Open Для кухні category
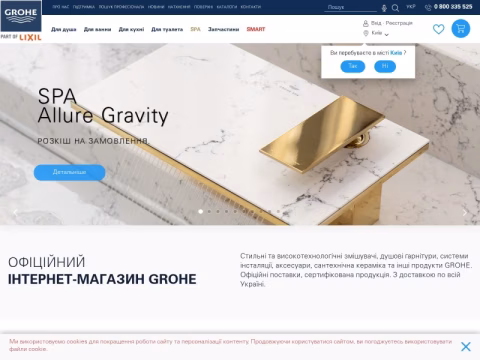Screen dimensions: 480x360 [131, 29]
